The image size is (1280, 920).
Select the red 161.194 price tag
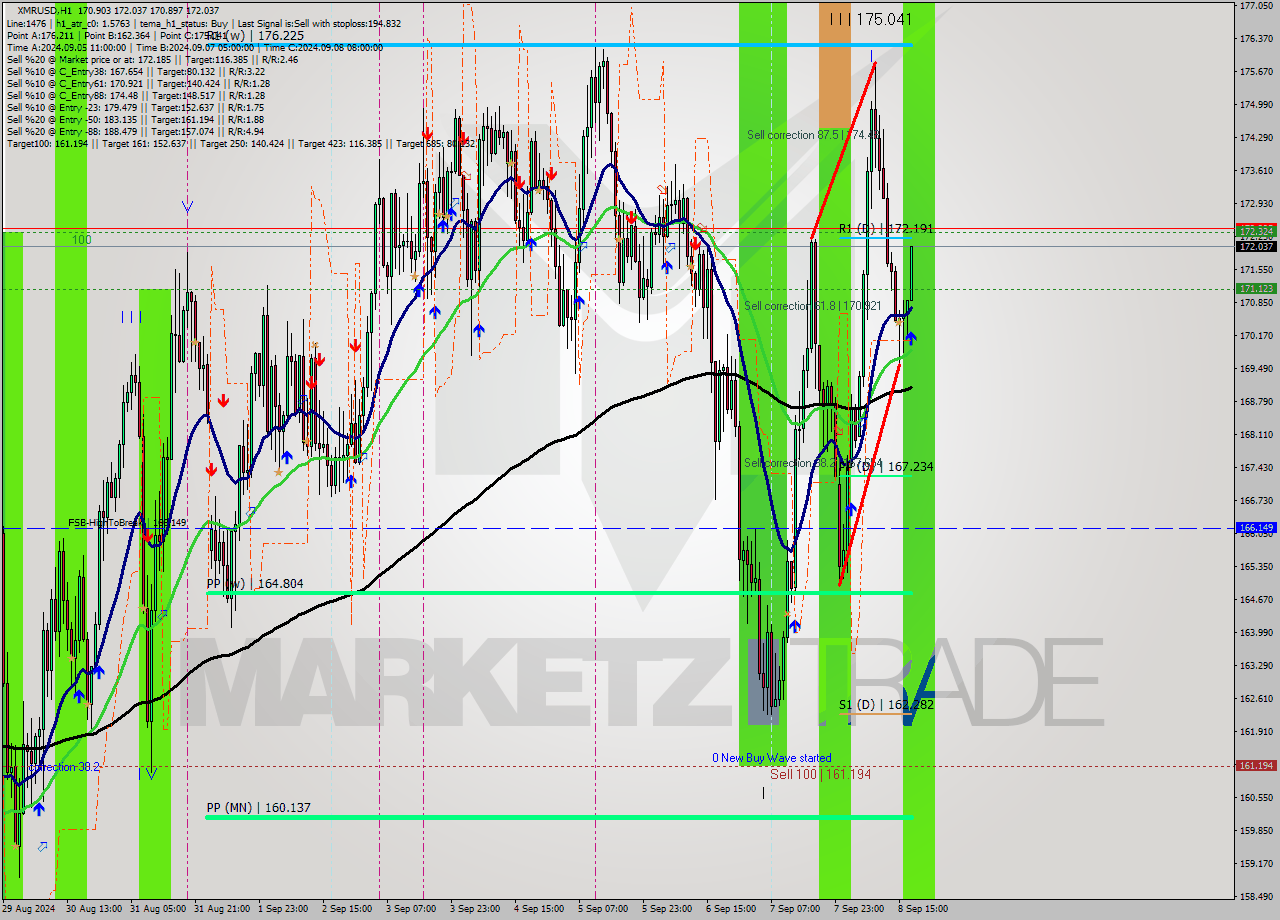(x=1255, y=766)
